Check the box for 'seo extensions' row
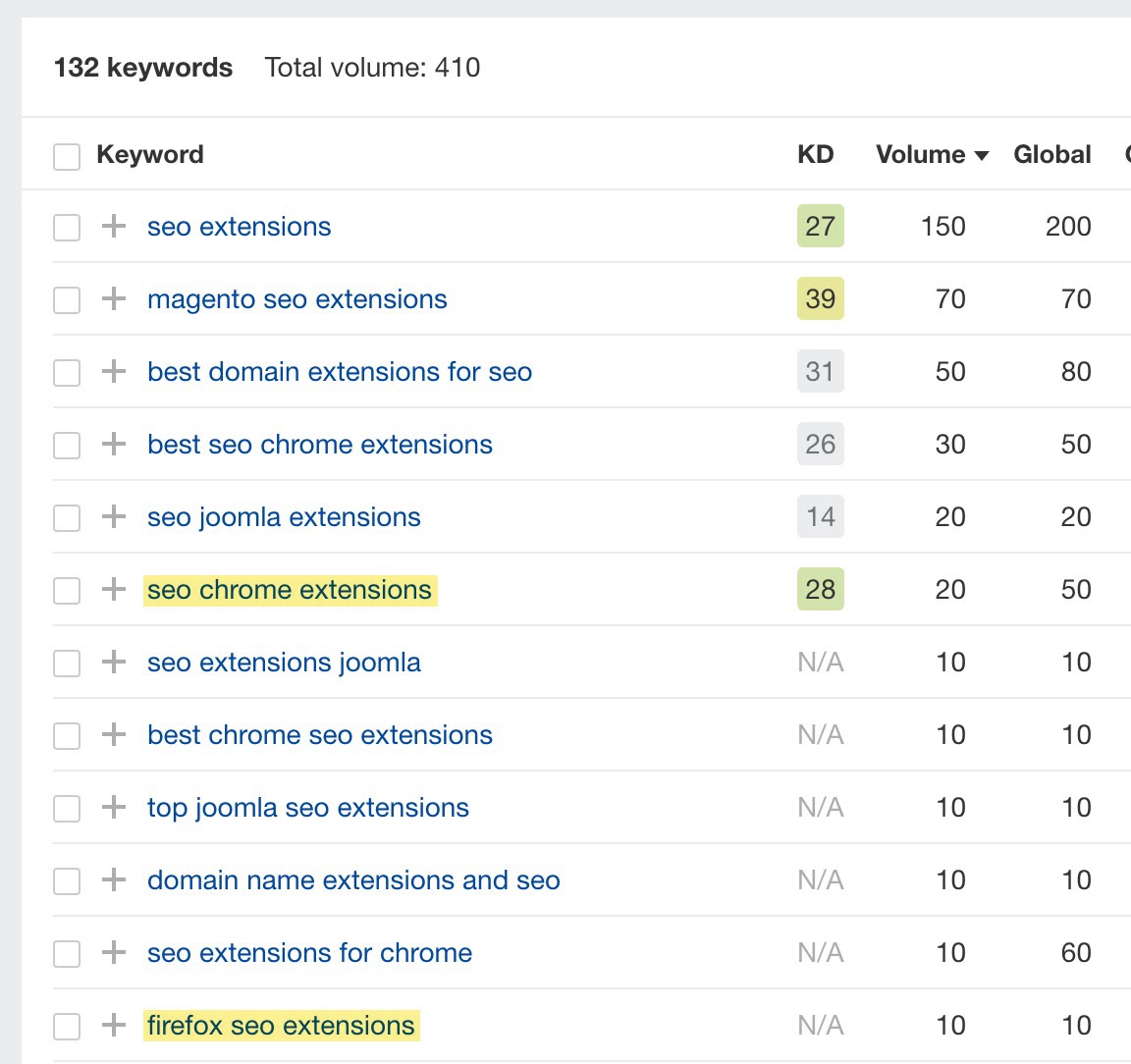1131x1064 pixels. tap(67, 228)
